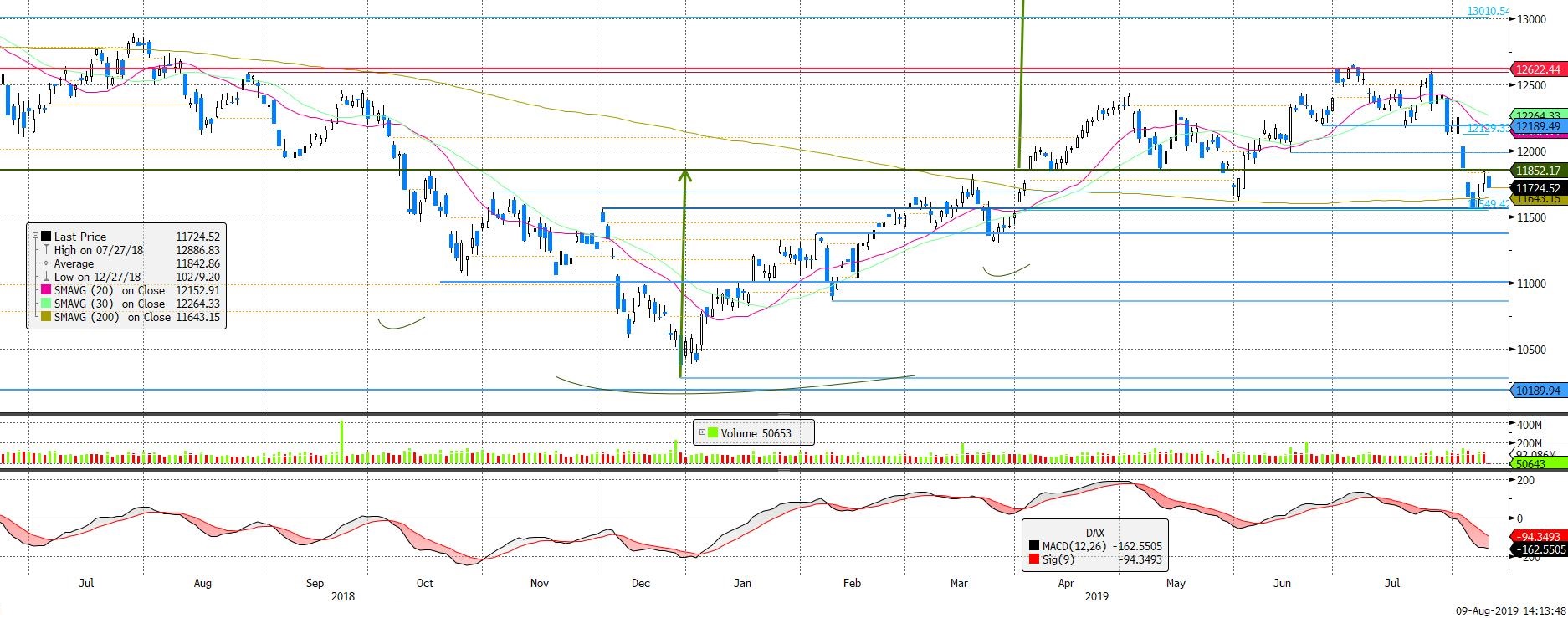
Task: Click the green Volume swatch icon
Action: click(713, 433)
